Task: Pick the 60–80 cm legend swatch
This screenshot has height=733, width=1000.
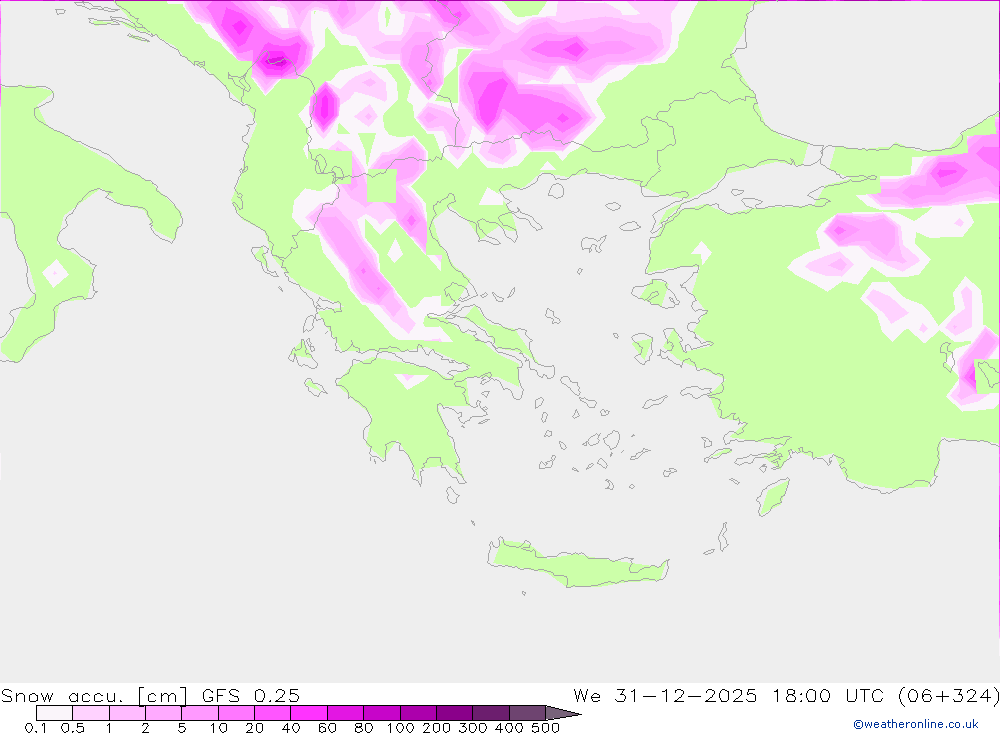Action: (x=346, y=713)
